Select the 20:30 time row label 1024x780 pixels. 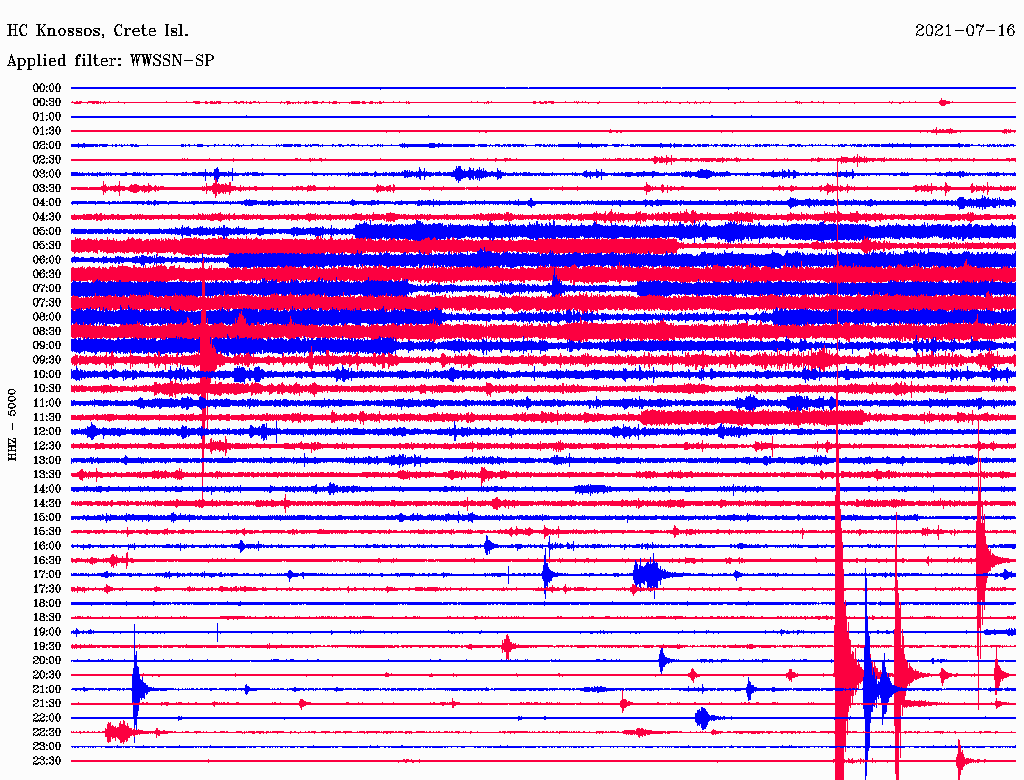pos(46,675)
